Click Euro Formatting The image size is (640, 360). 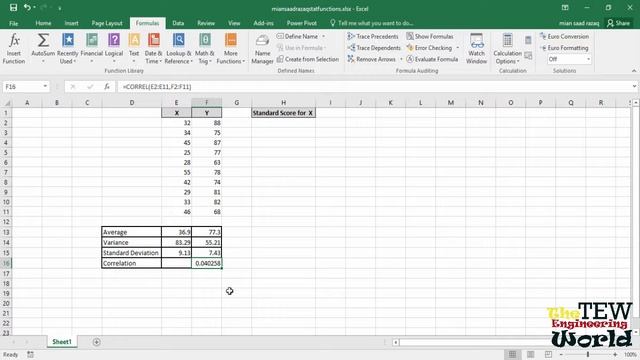click(564, 48)
